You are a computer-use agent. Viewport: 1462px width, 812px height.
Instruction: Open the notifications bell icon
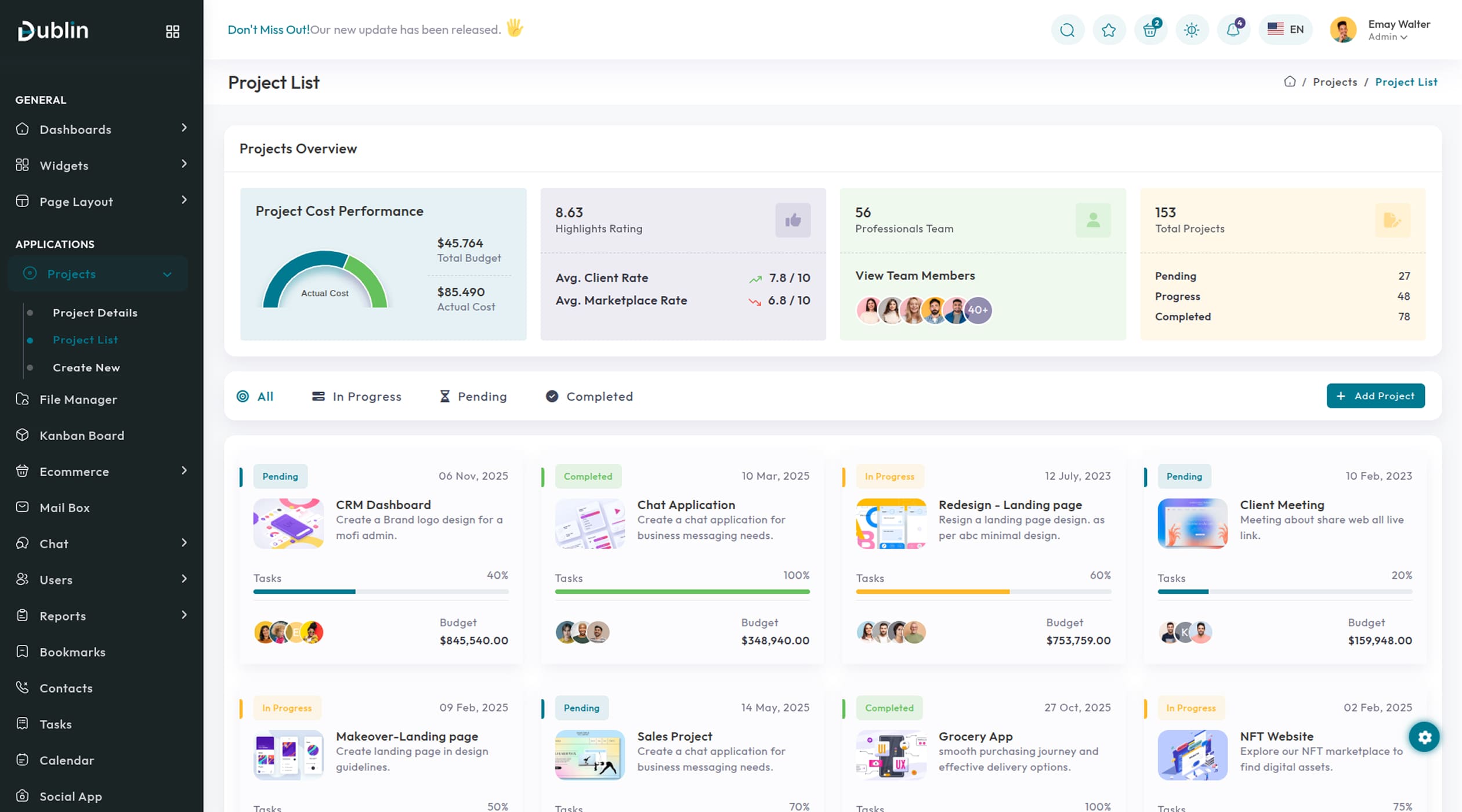[1233, 30]
